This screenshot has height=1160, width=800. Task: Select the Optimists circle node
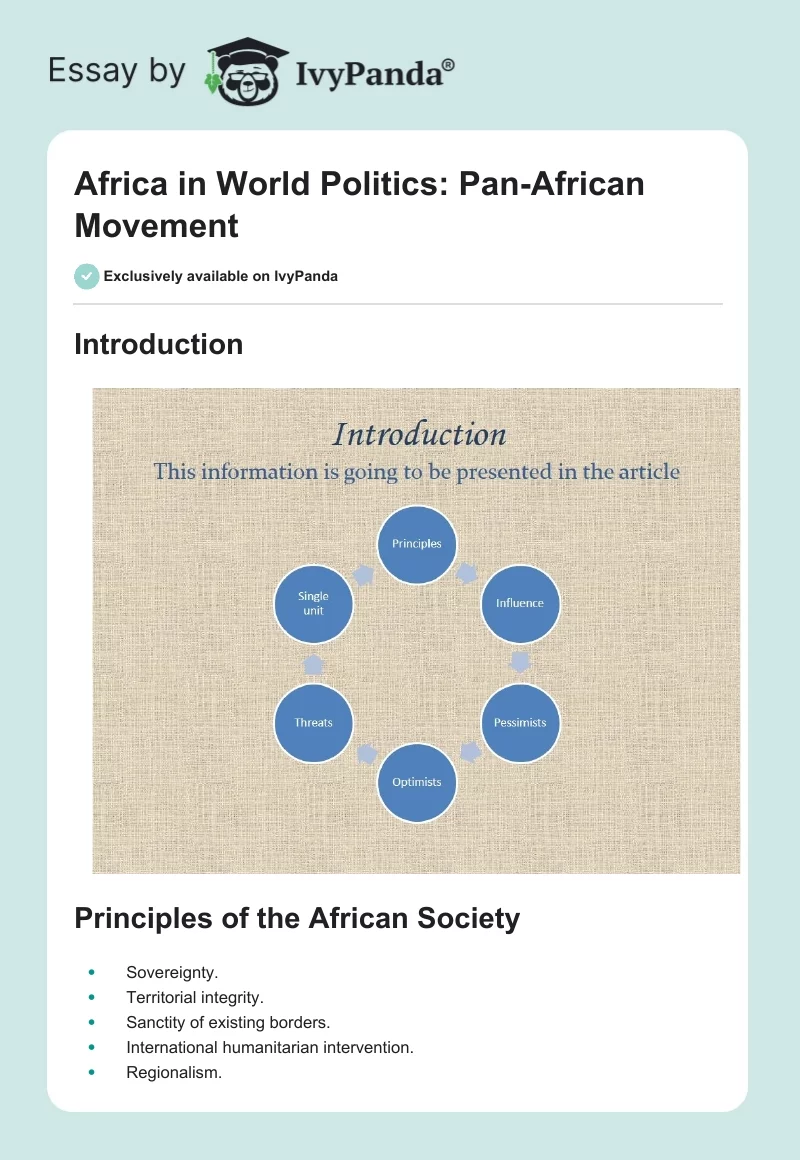point(417,782)
